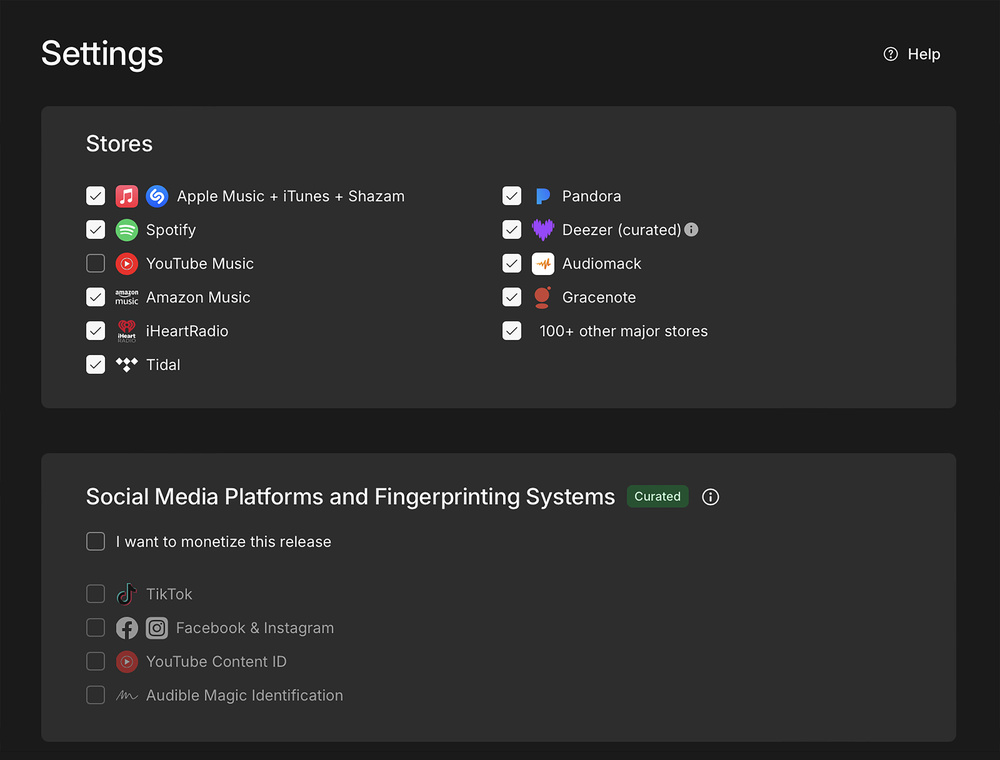Check 'I want to monetize this release'
Image resolution: width=1000 pixels, height=760 pixels.
96,542
